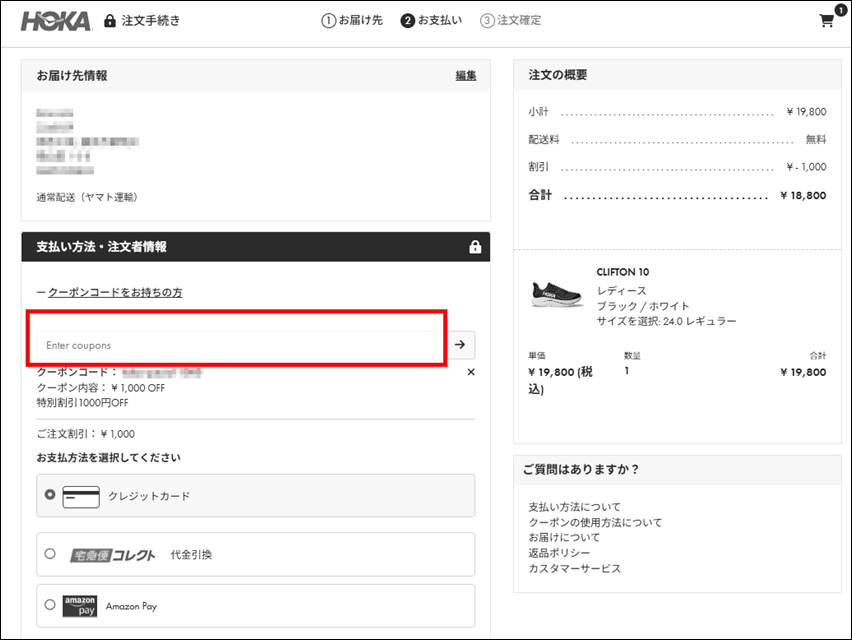Click the 配送料 無料 line

pos(677,140)
